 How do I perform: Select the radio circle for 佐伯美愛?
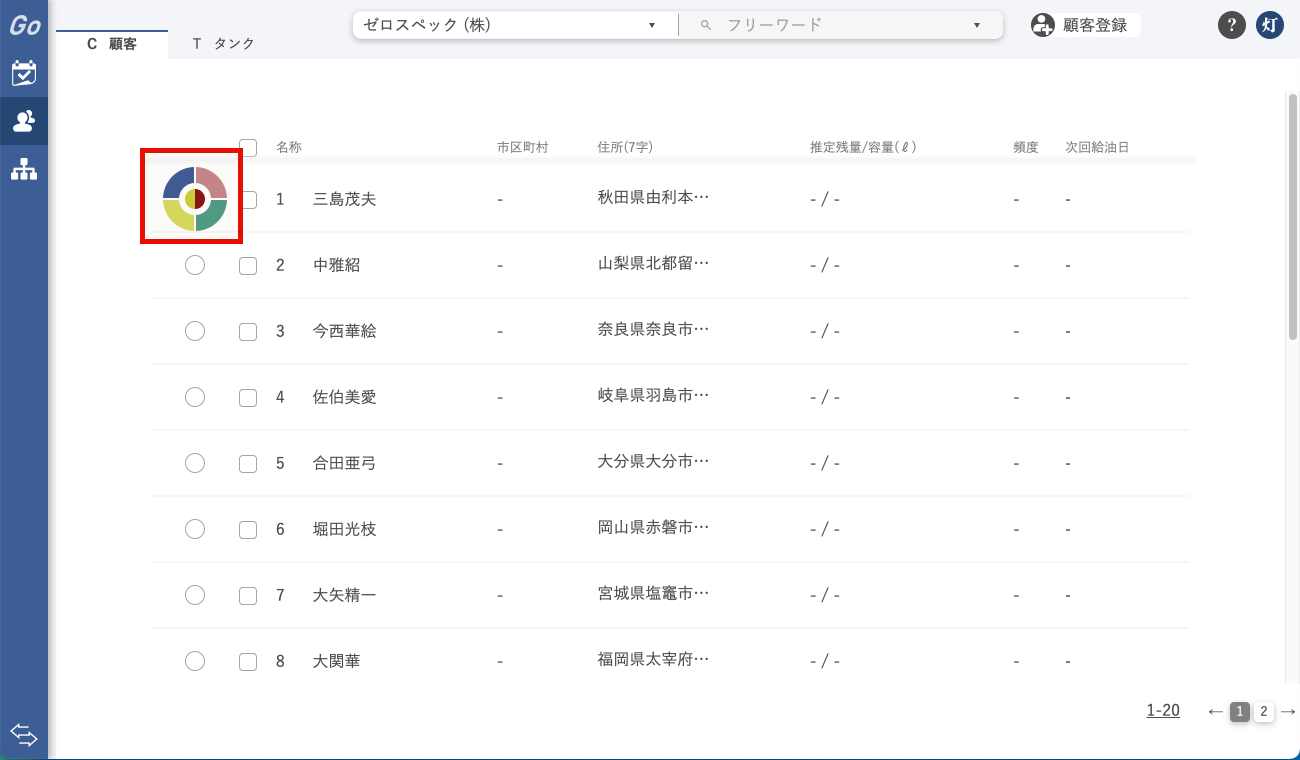tap(195, 397)
